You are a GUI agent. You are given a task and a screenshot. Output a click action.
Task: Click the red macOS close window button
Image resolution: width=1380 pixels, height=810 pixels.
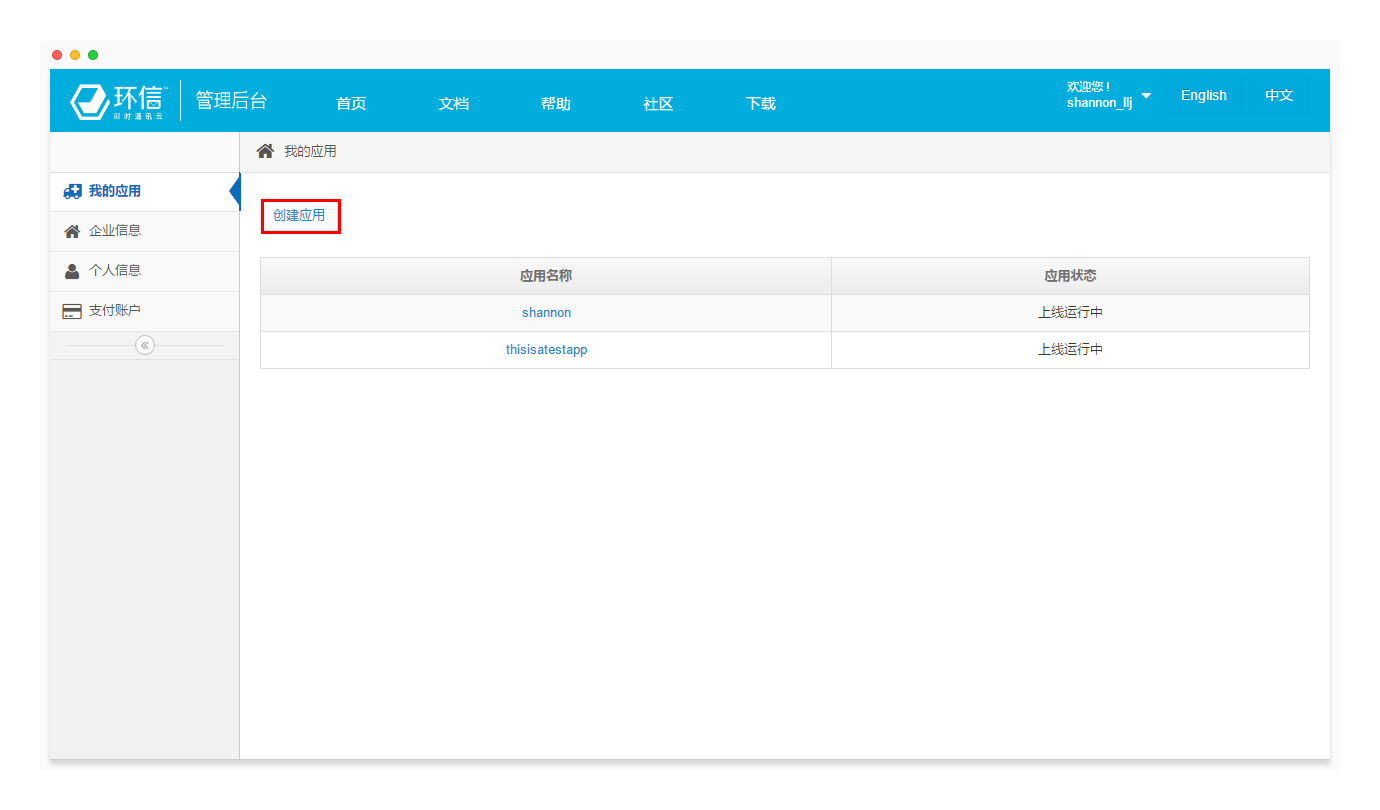tap(57, 55)
